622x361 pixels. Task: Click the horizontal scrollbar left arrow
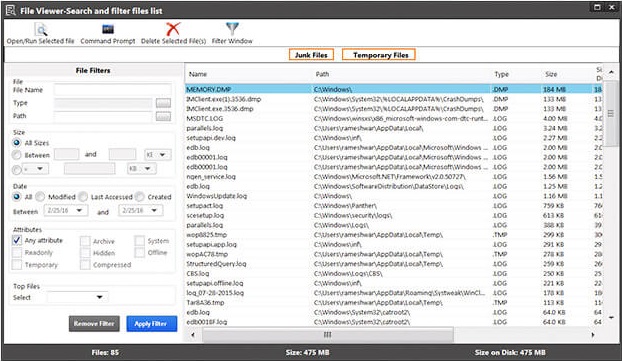coord(193,335)
